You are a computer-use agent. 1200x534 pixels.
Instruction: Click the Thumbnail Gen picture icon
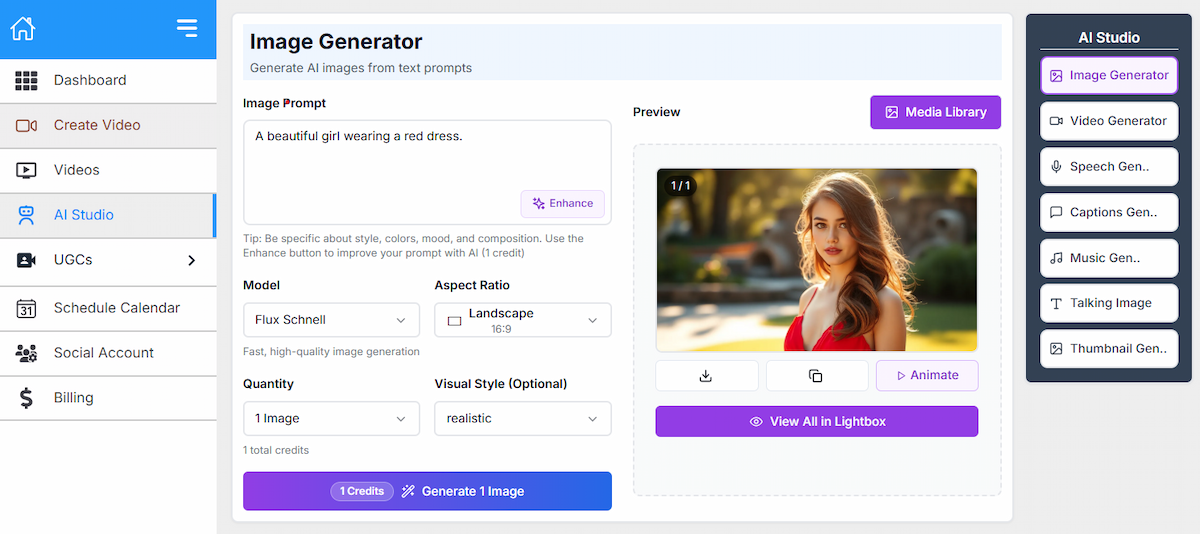click(1056, 349)
